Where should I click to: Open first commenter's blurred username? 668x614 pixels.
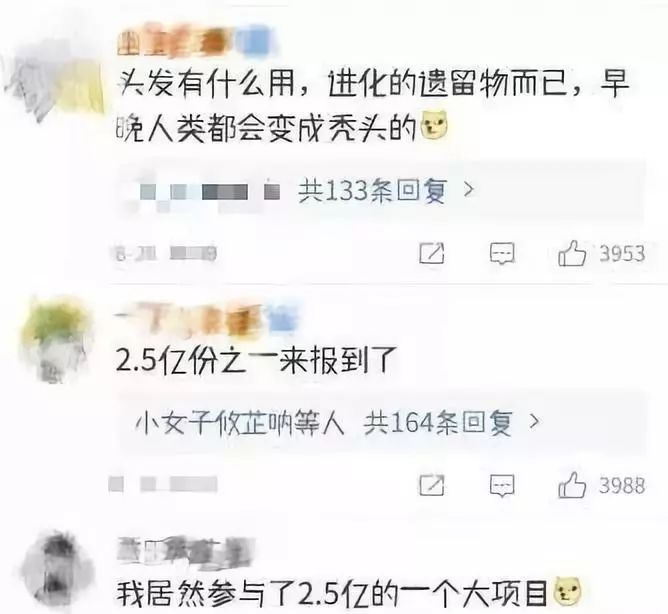click(x=197, y=41)
